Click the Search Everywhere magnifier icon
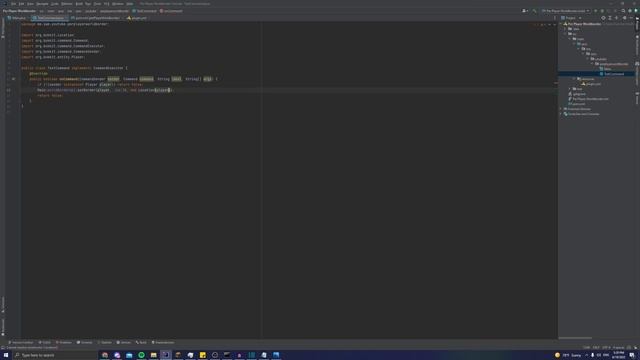The height and width of the screenshot is (360, 640). [x=623, y=11]
